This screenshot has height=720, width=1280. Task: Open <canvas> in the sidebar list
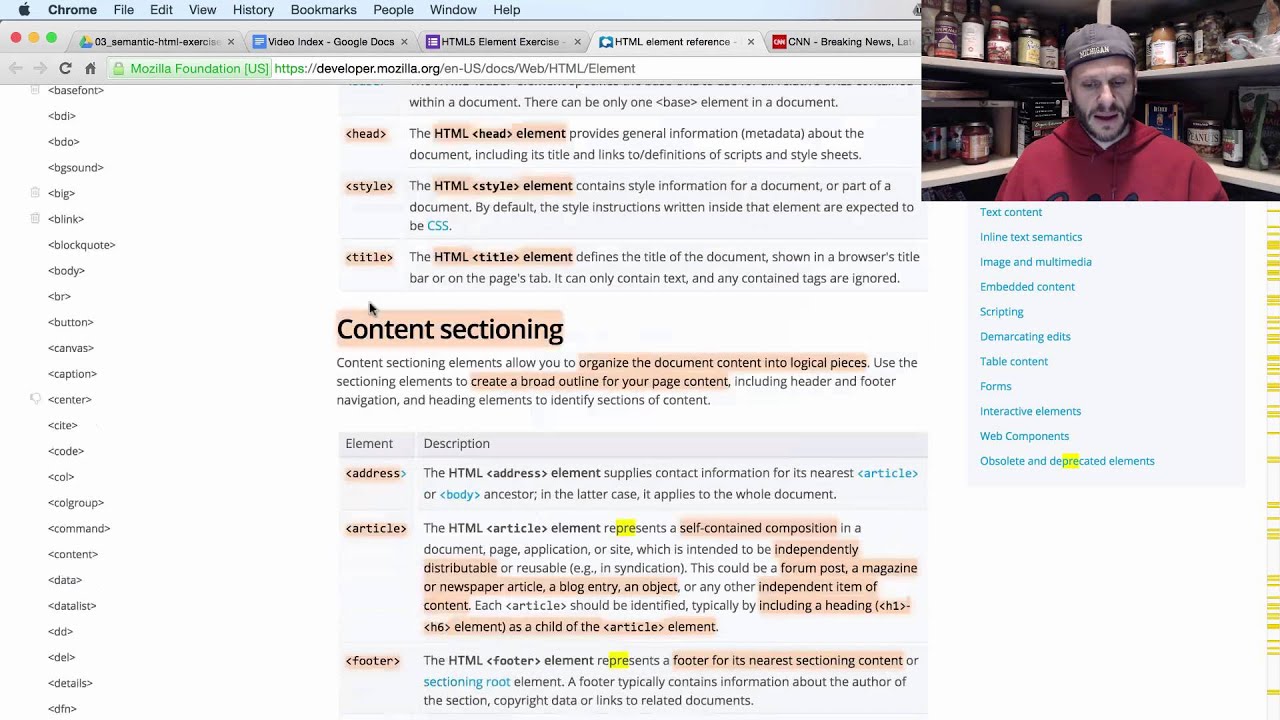[70, 348]
